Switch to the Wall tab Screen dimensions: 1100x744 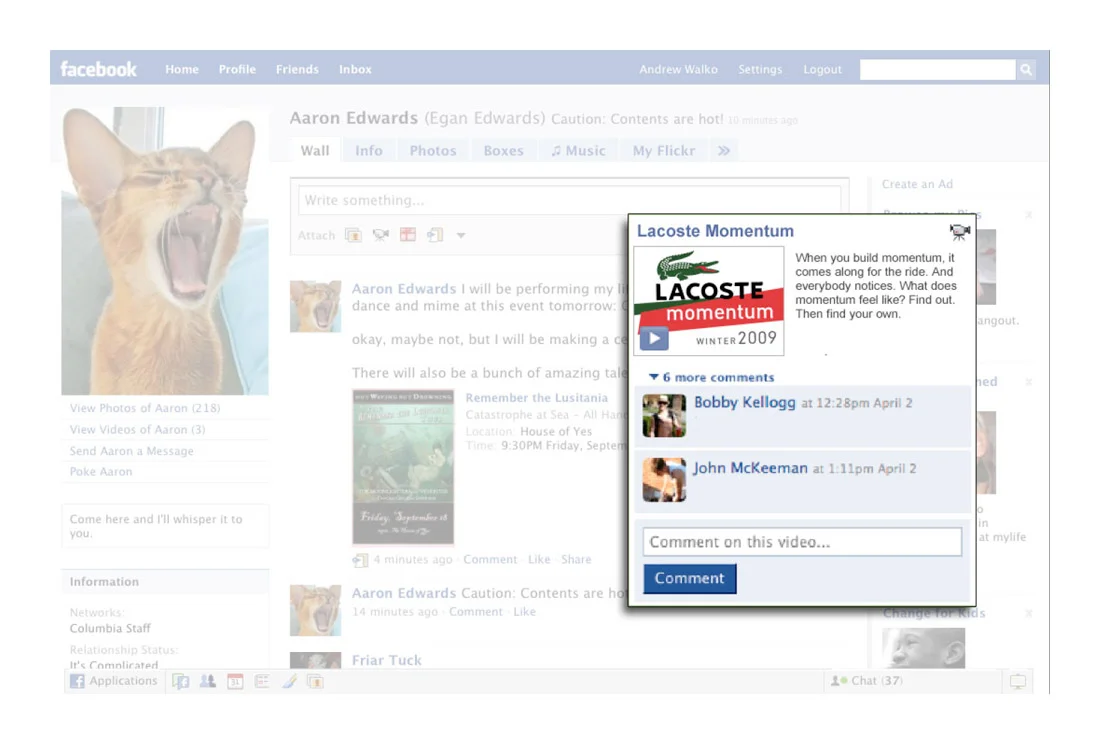point(315,151)
